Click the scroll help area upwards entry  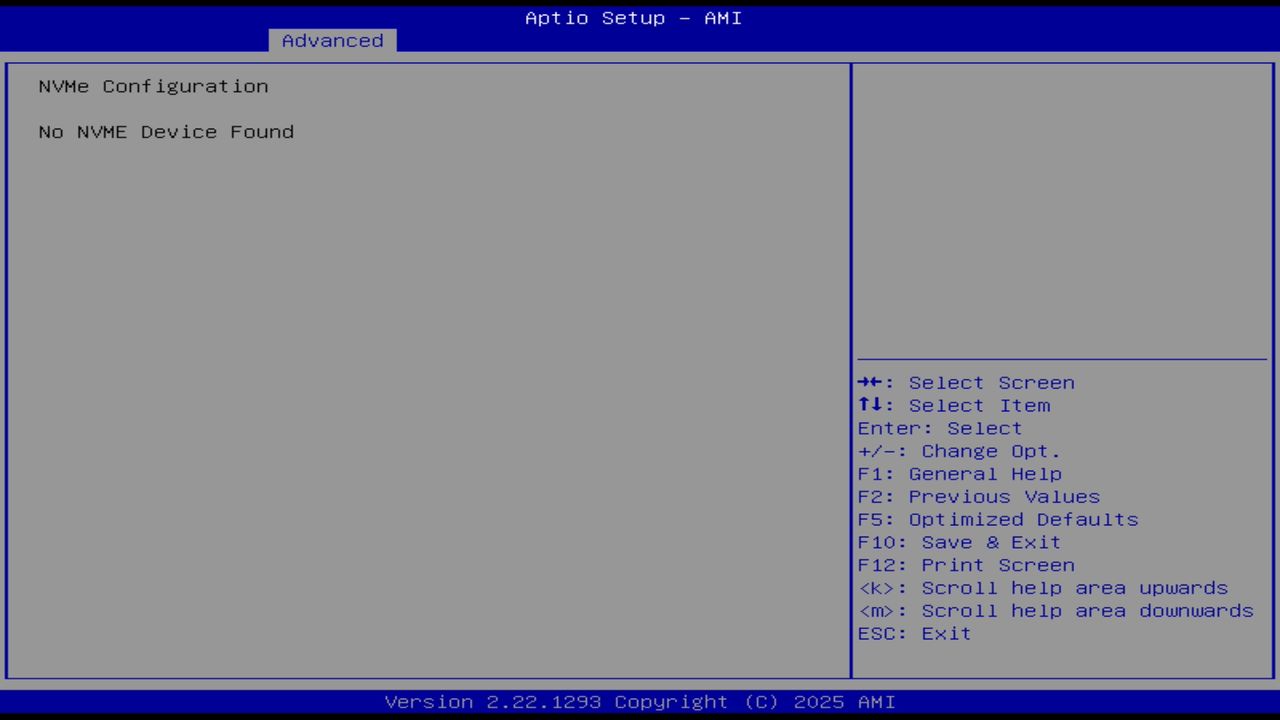pos(1043,588)
